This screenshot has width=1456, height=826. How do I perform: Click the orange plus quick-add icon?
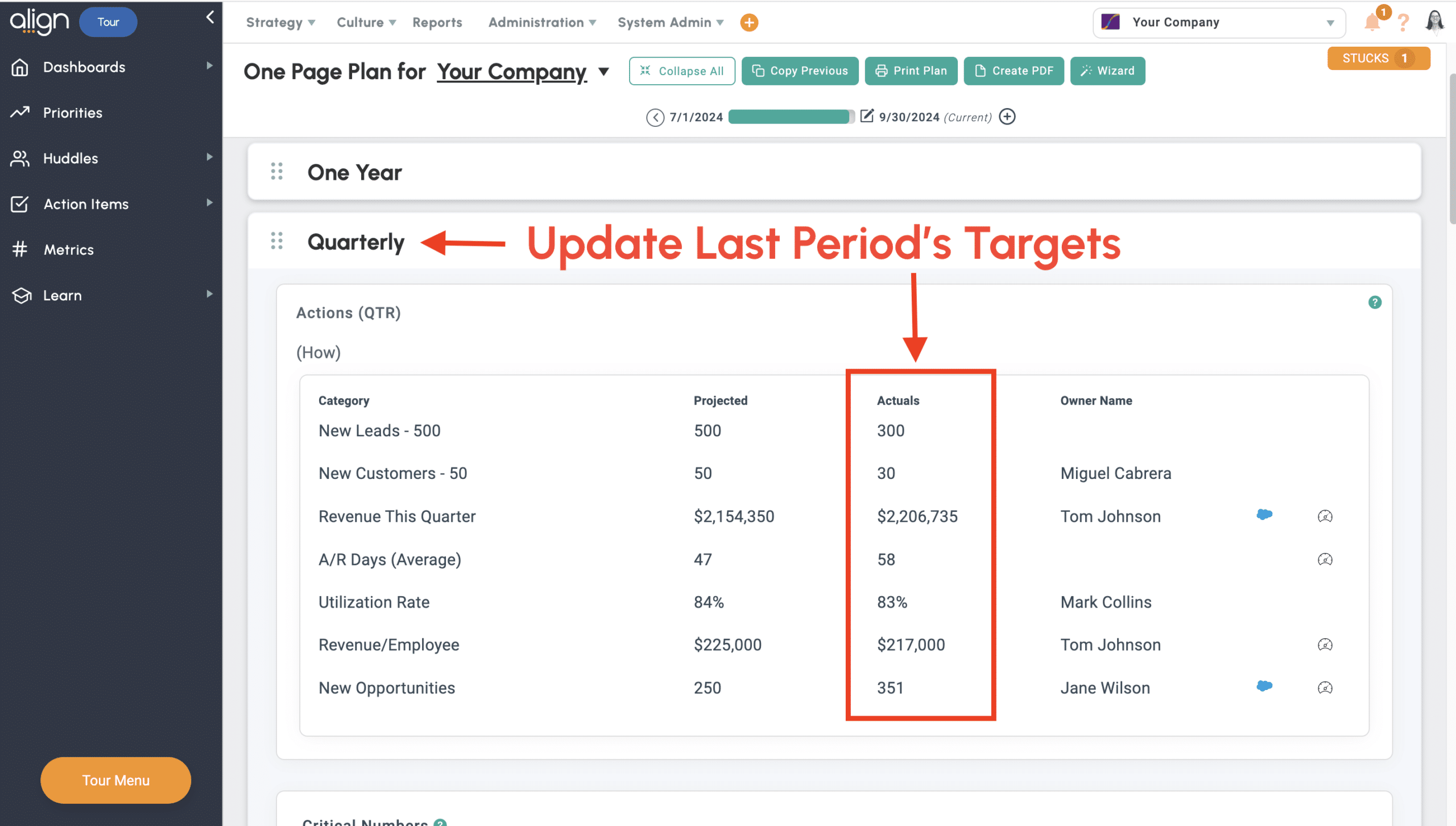(749, 23)
